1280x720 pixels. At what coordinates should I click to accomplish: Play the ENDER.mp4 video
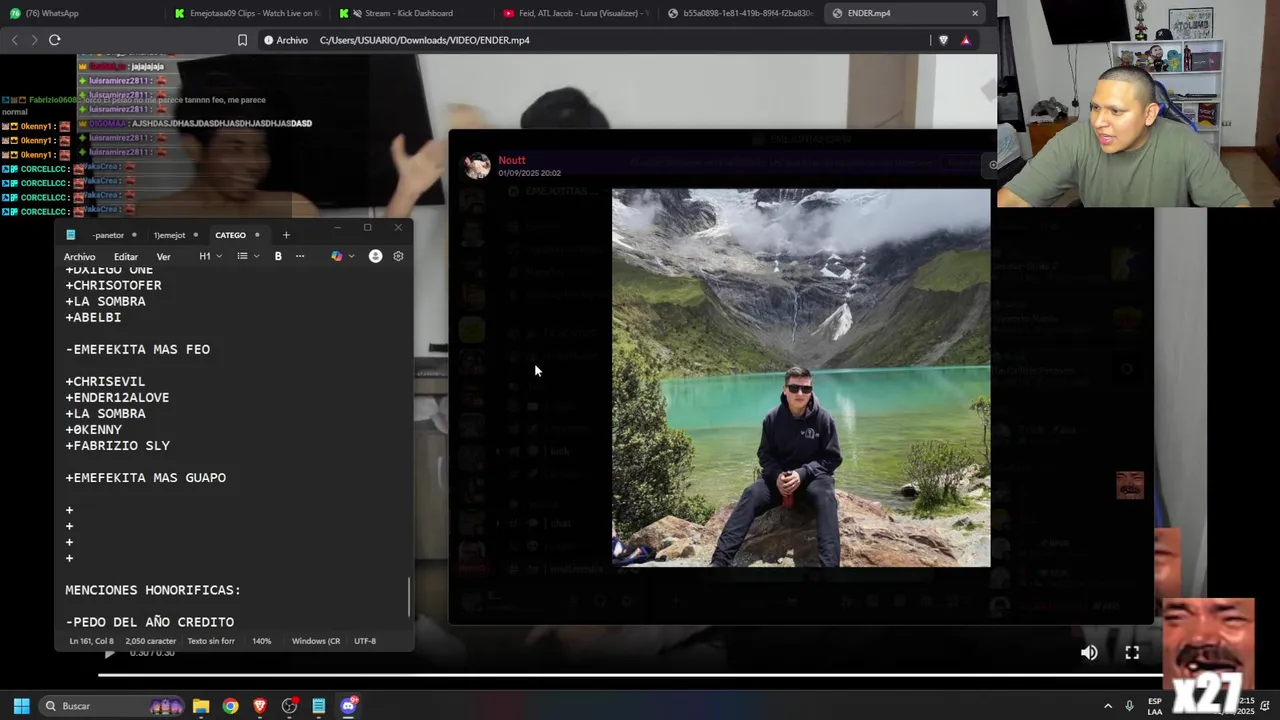110,653
